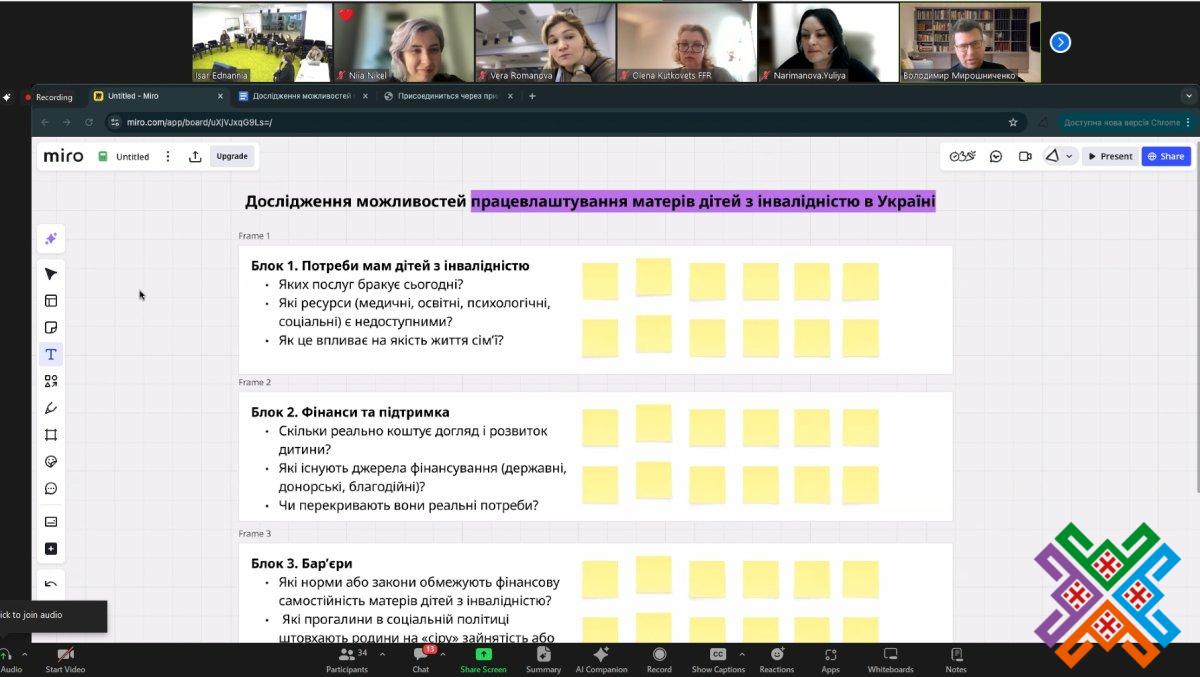This screenshot has height=677, width=1200.
Task: Switch to the Дослідження можливостей browser tab
Action: tap(298, 97)
